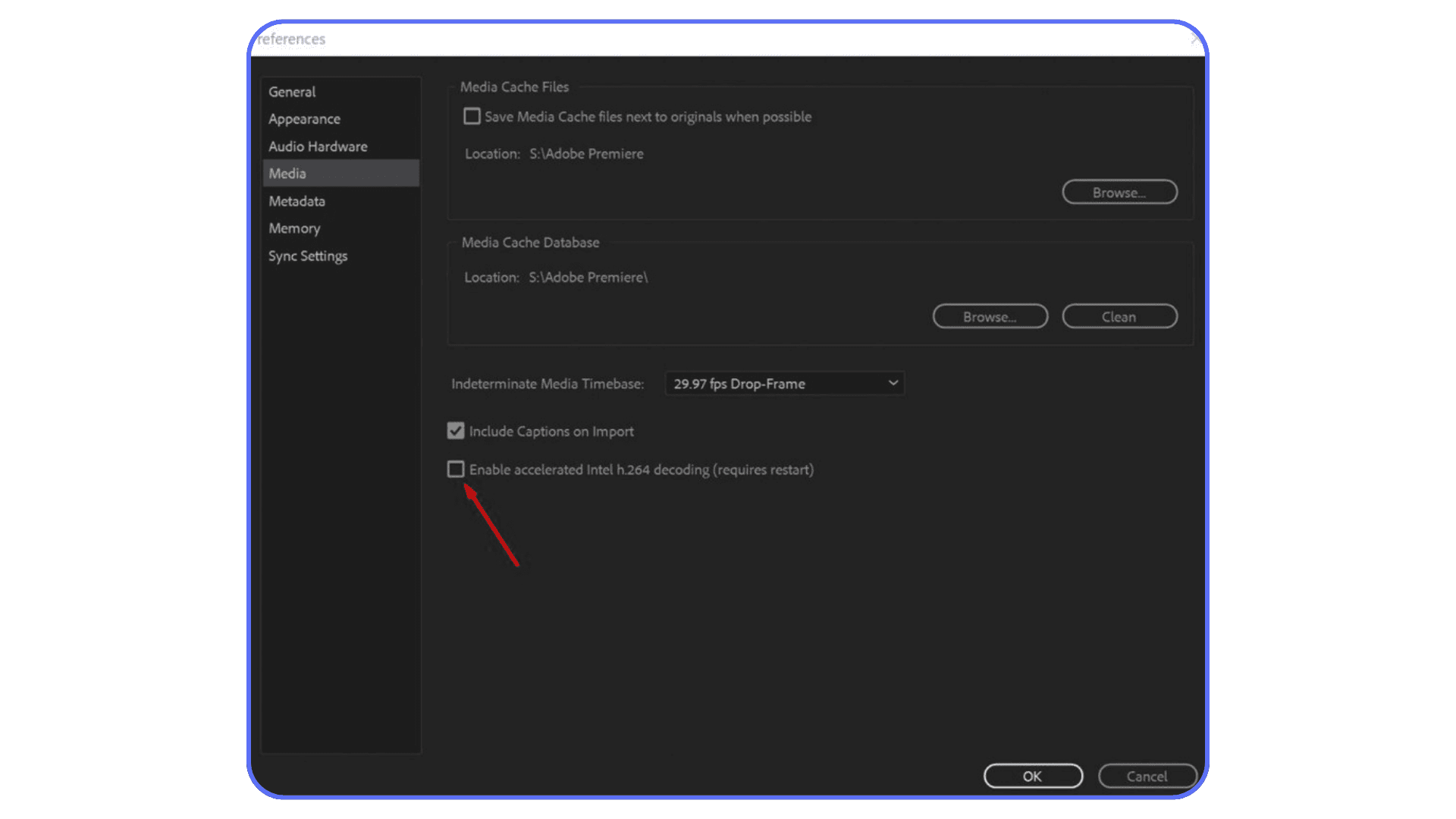Open the Appearance preferences section
This screenshot has width=1456, height=819.
tap(304, 119)
